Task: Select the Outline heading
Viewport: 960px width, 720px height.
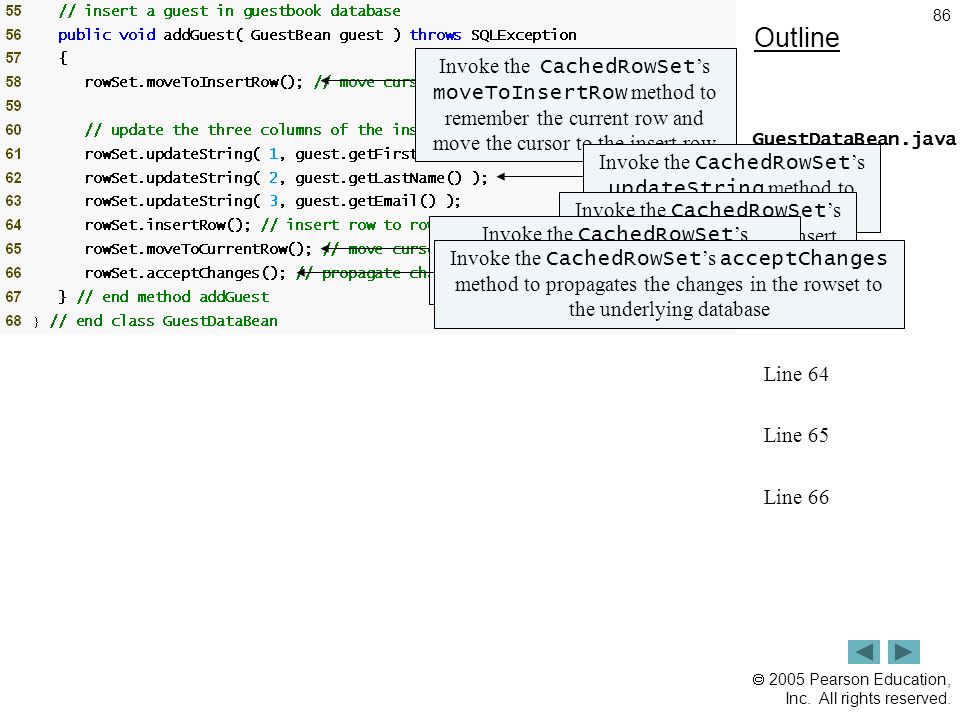Action: [797, 38]
